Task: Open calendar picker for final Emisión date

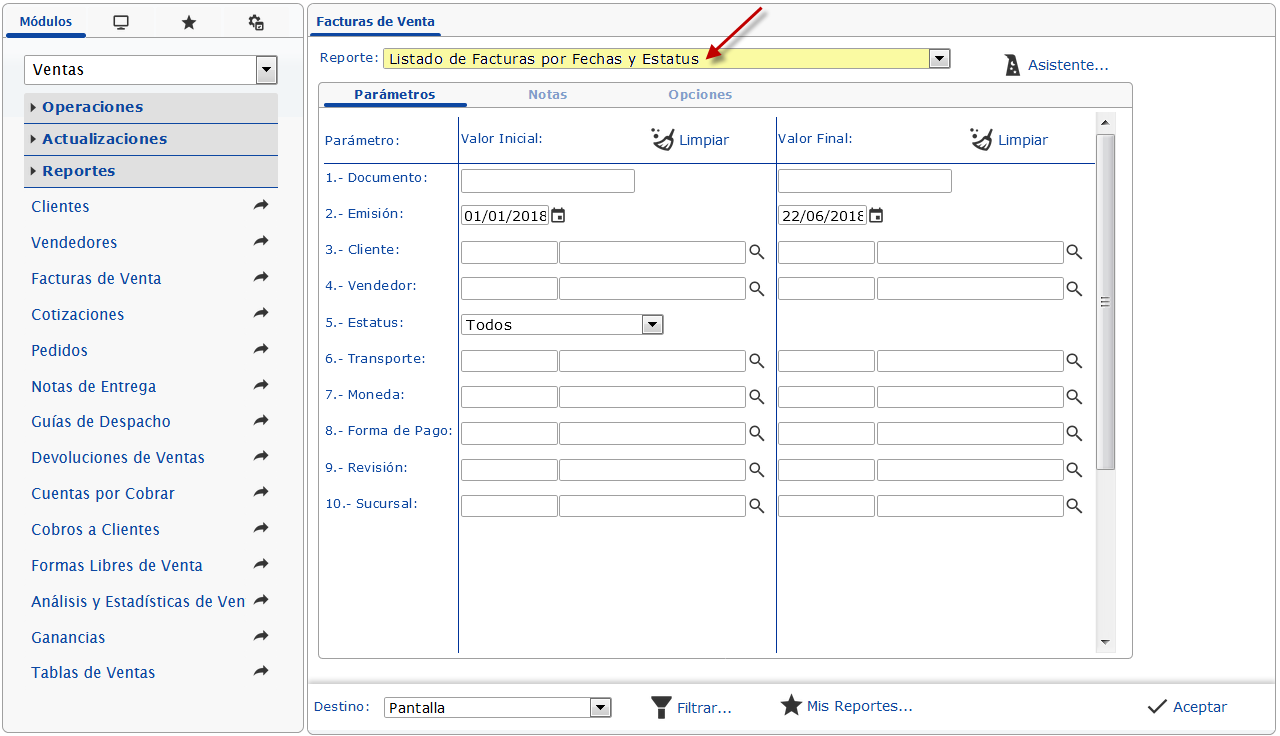Action: tap(876, 215)
